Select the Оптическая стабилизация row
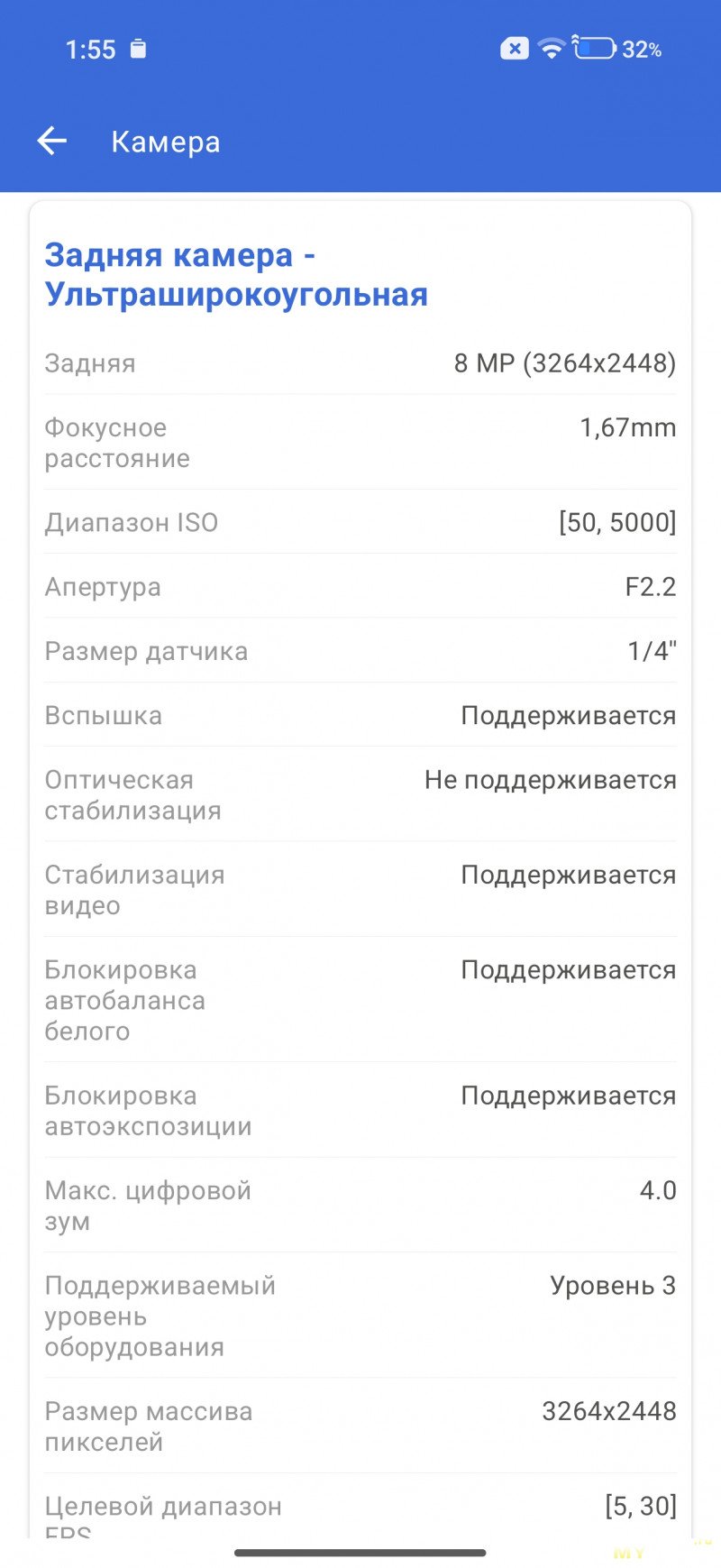The image size is (721, 1568). click(360, 795)
